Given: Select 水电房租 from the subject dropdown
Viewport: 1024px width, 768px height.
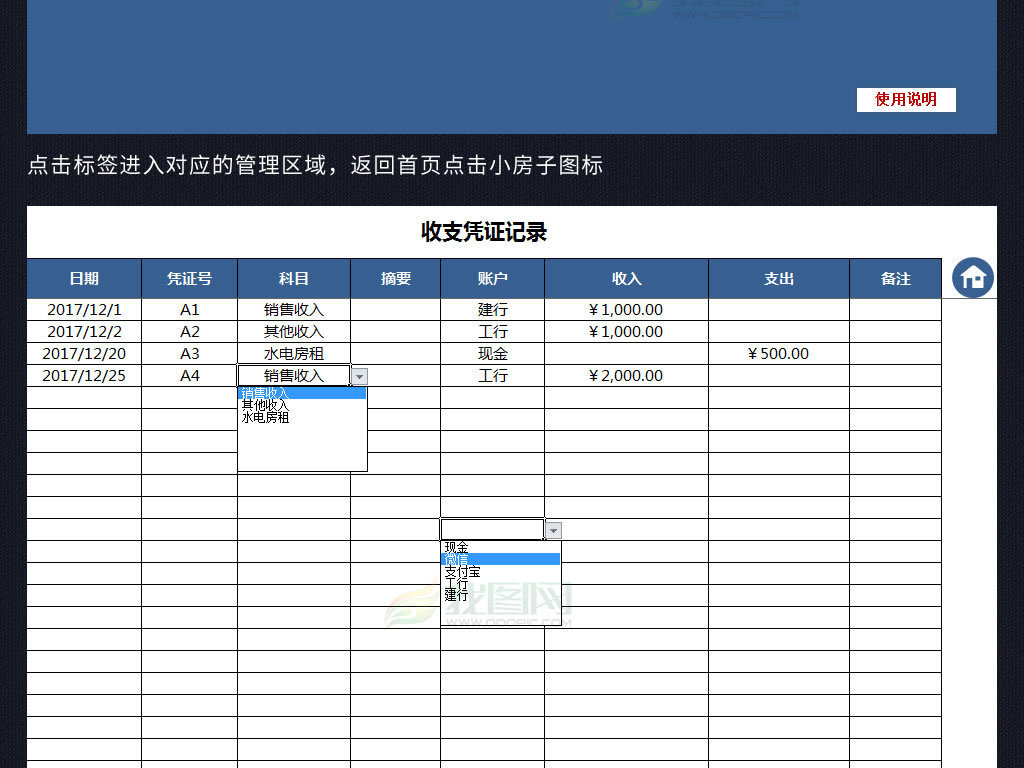Looking at the screenshot, I should coord(267,417).
